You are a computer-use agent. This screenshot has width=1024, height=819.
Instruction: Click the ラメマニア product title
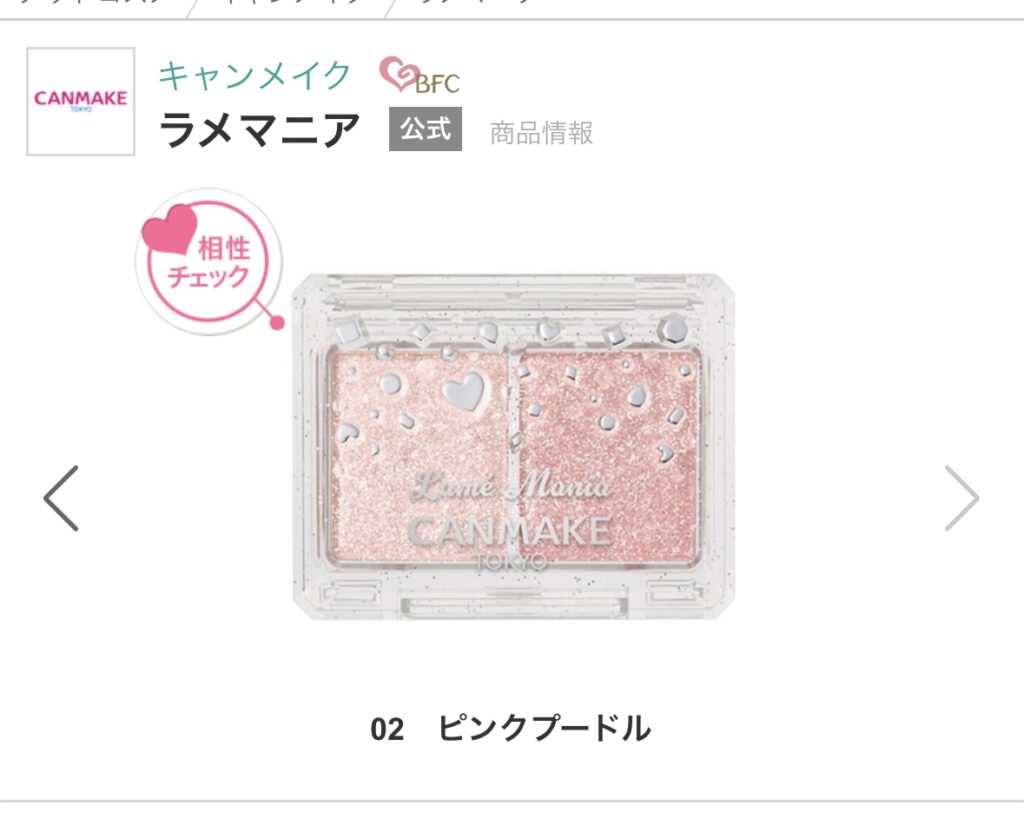click(259, 129)
